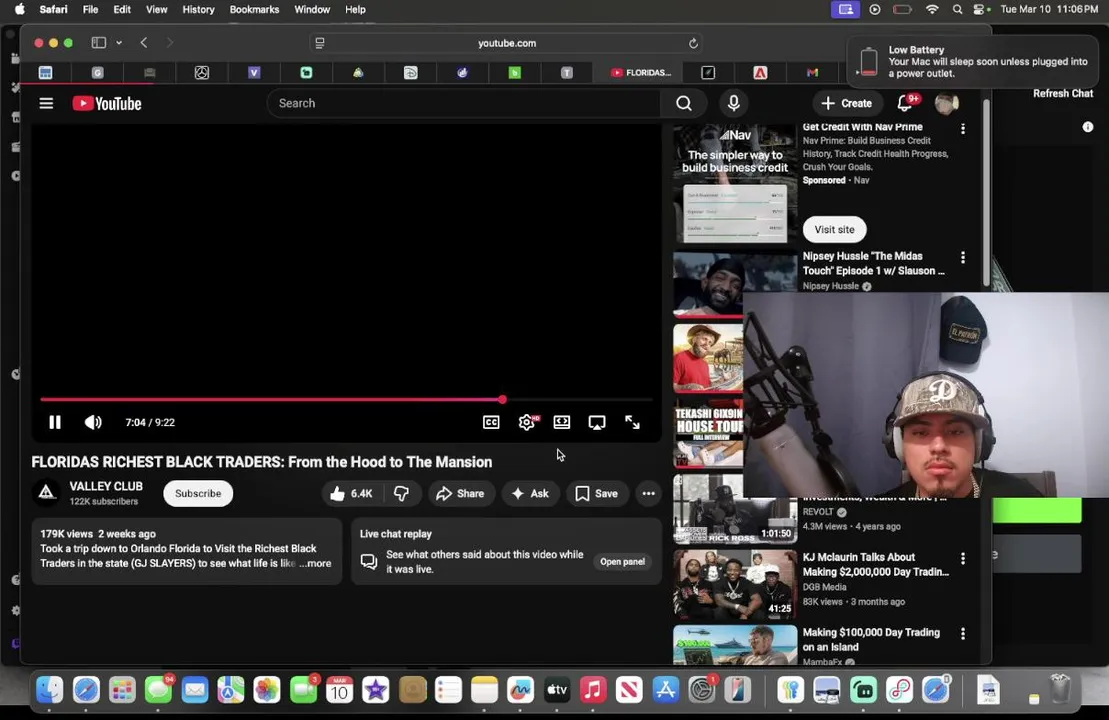Click the magnifier search button
1109x720 pixels.
click(684, 103)
